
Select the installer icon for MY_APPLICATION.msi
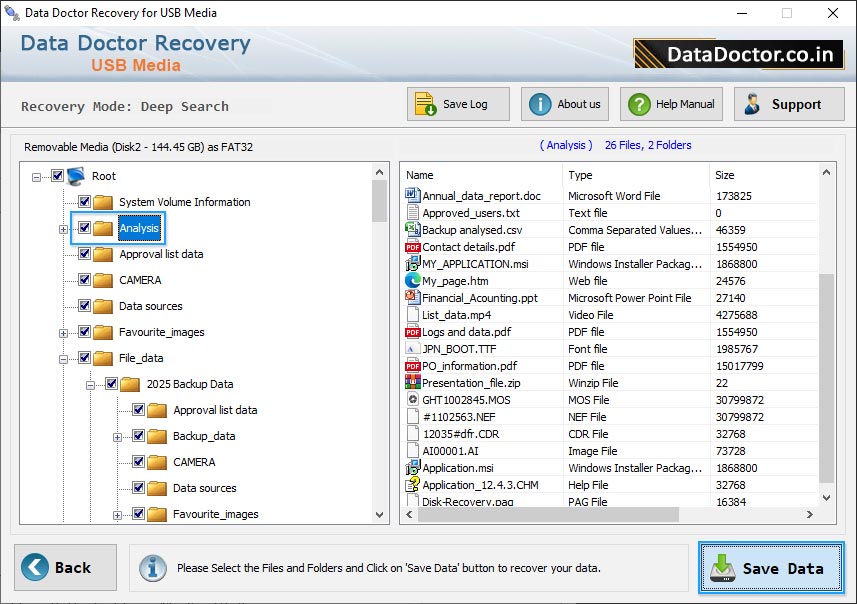tap(411, 264)
